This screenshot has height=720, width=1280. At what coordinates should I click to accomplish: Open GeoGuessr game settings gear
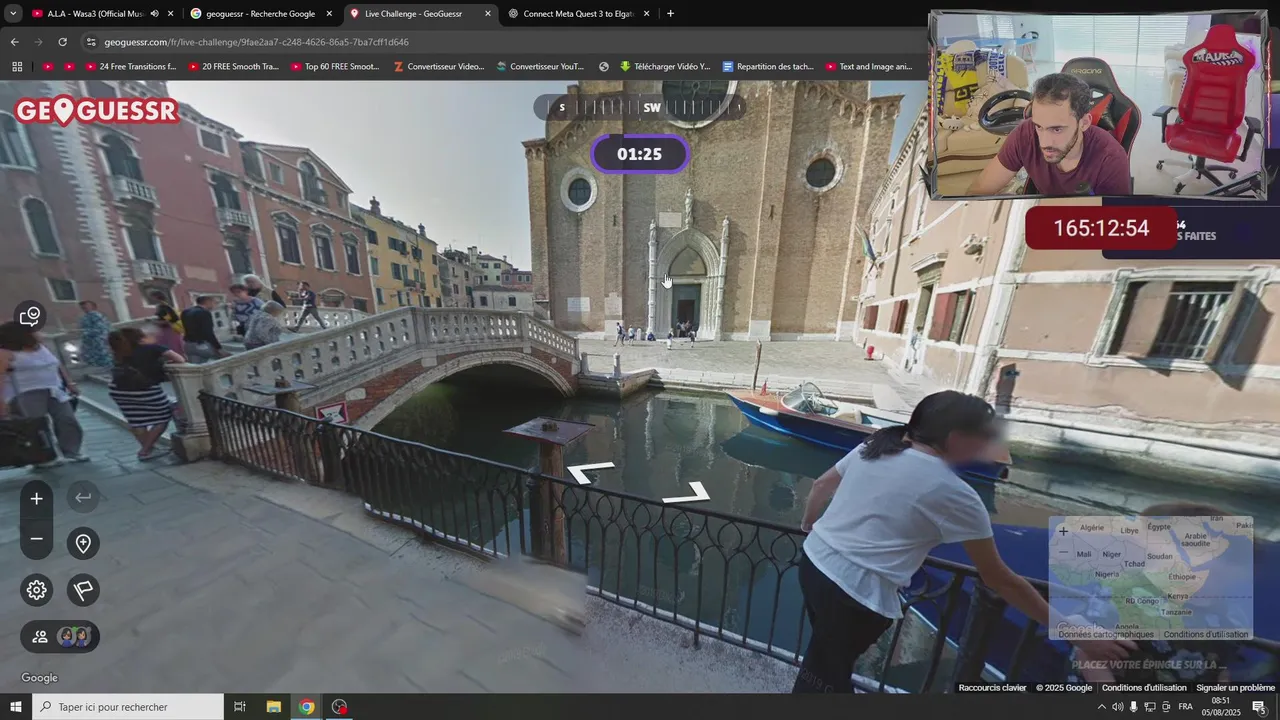coord(37,590)
